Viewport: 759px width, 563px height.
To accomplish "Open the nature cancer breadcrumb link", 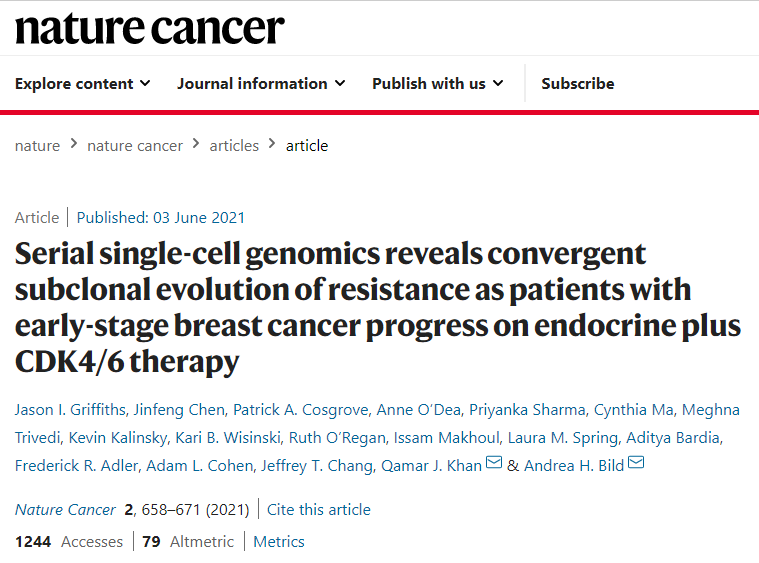I will click(x=135, y=146).
